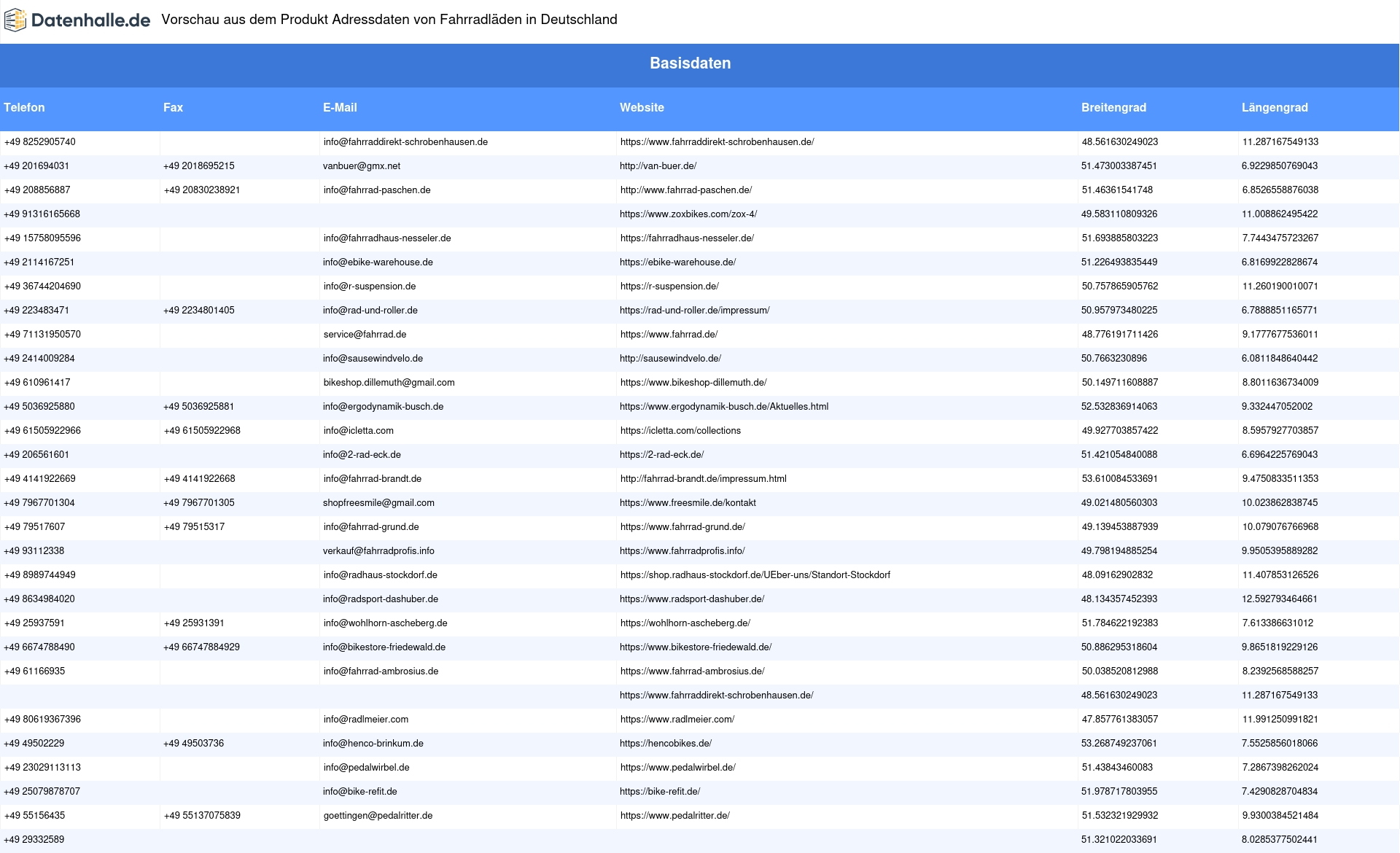Select website https://icletta.com/collections
The width and height of the screenshot is (1400, 853).
[680, 431]
